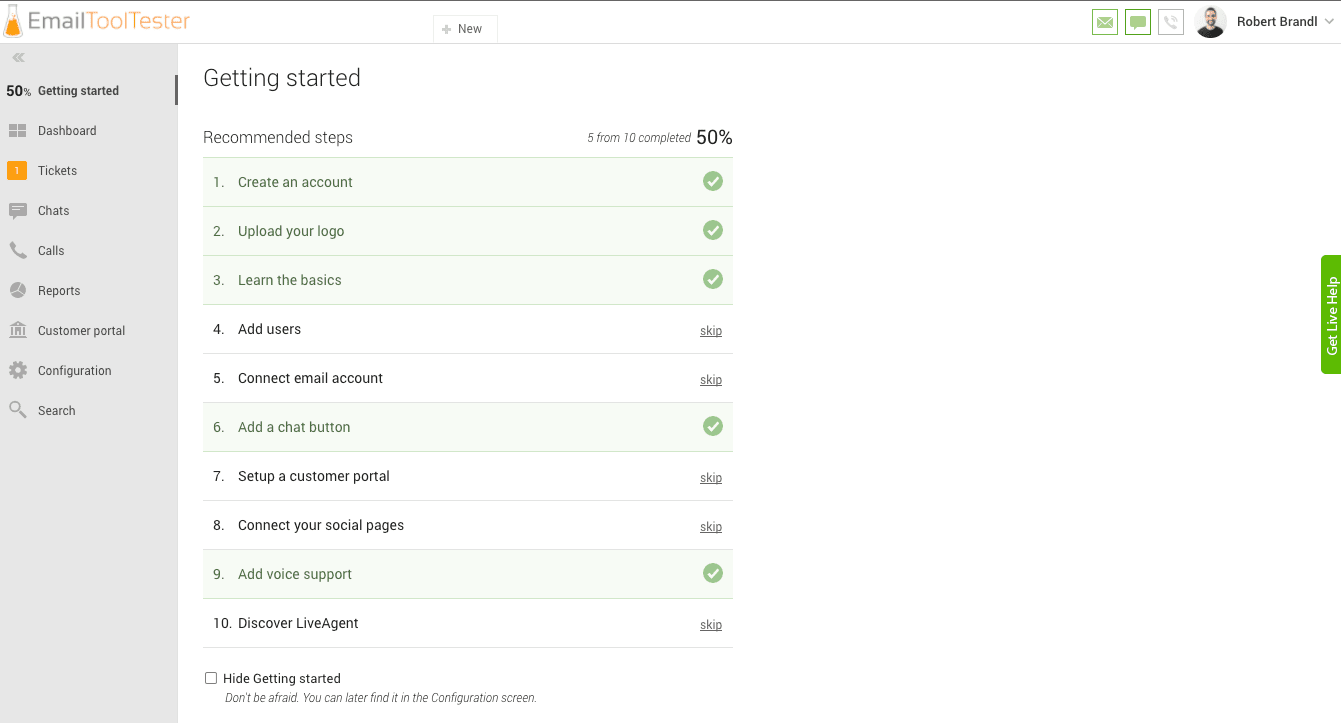This screenshot has height=723, width=1341.
Task: Go to Dashboard menu item
Action: click(x=67, y=131)
